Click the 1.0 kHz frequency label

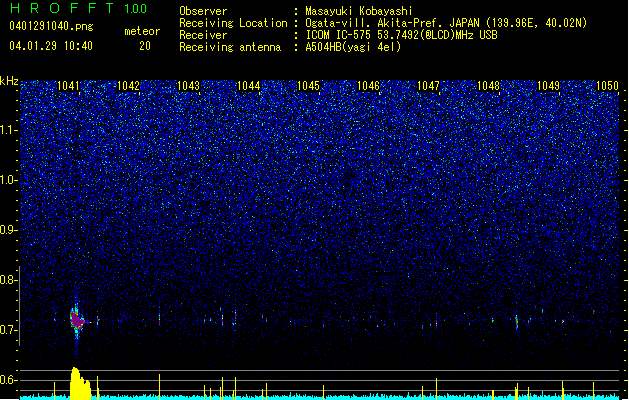point(9,180)
